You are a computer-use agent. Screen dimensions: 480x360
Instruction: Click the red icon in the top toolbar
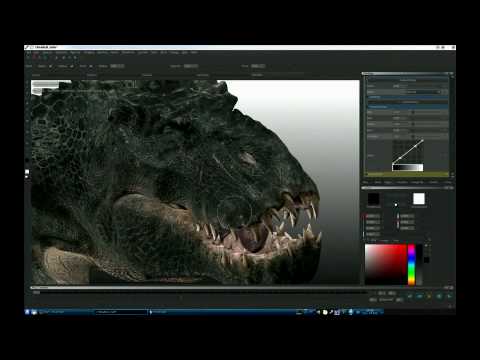34,57
